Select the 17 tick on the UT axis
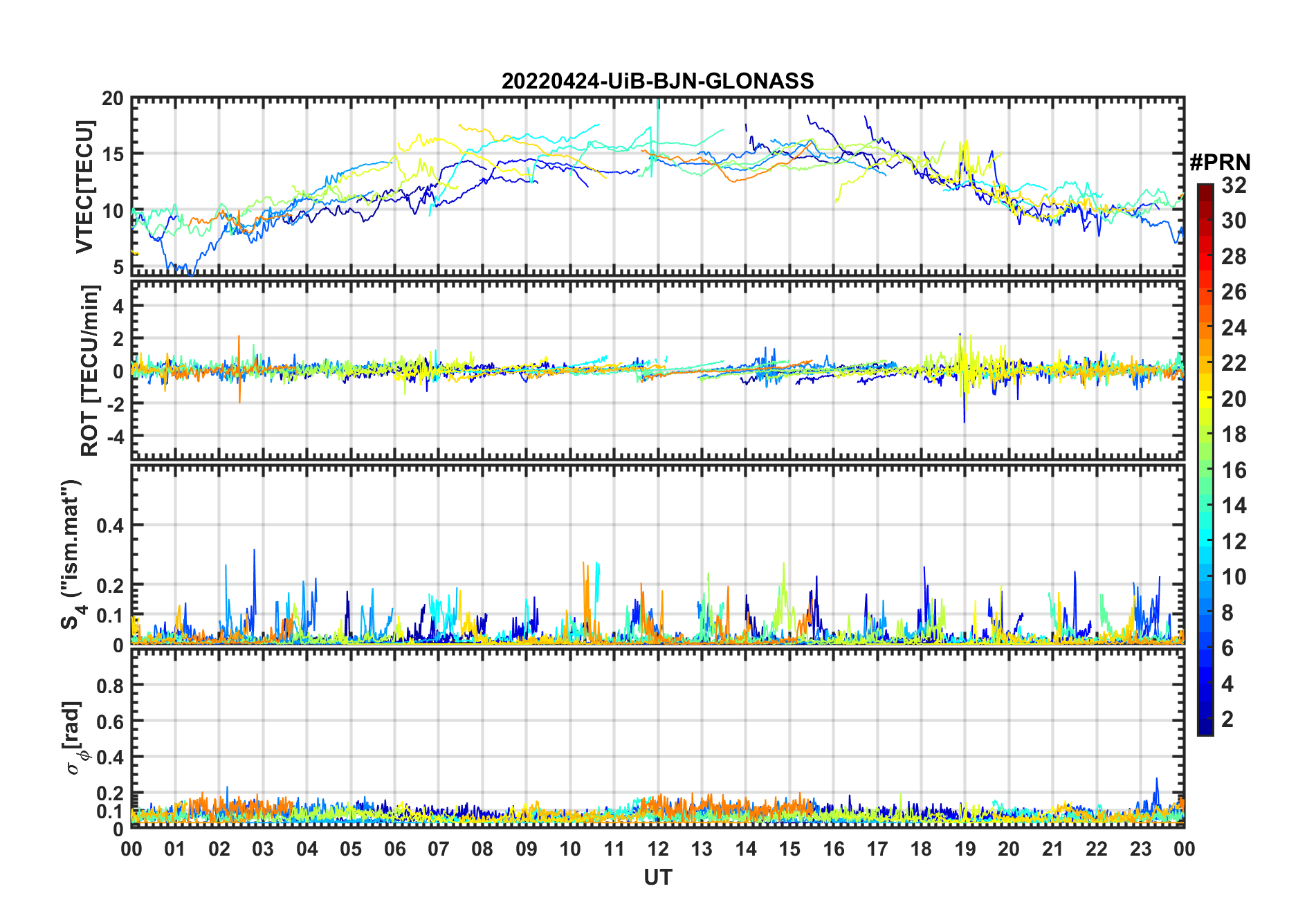This screenshot has width=1316, height=920. [877, 849]
